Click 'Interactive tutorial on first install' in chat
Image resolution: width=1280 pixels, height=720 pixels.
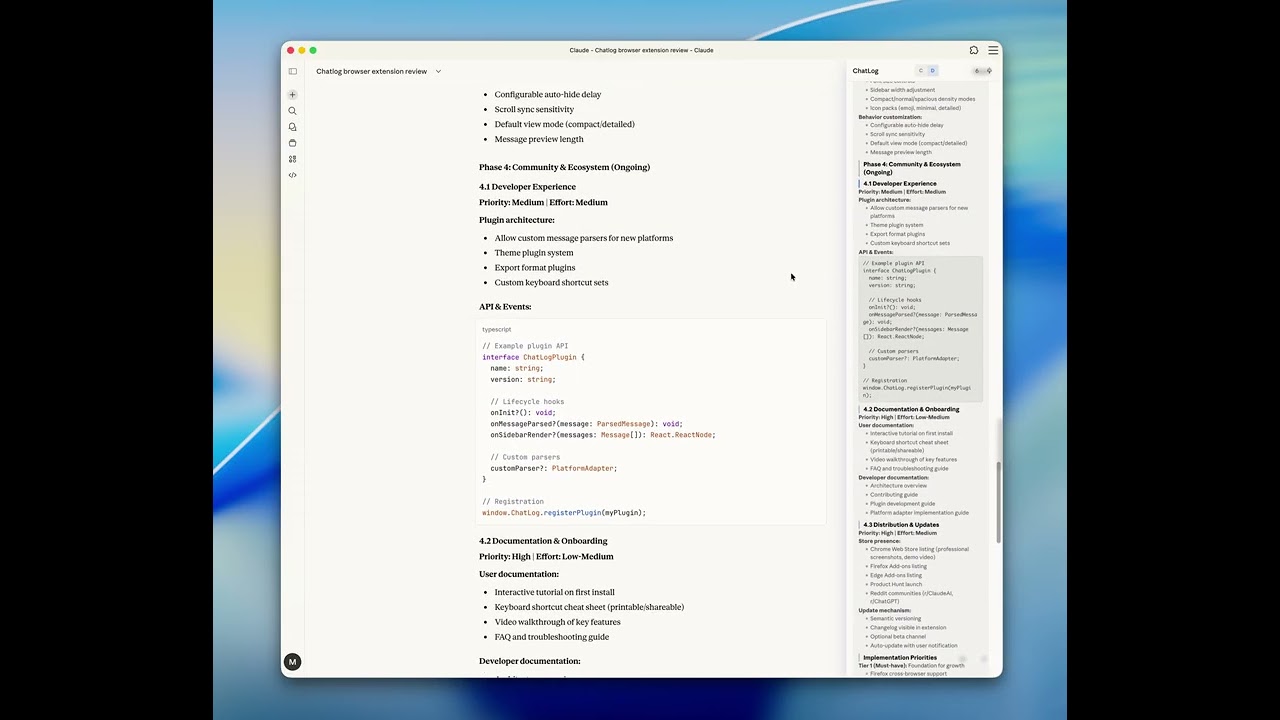click(x=555, y=592)
